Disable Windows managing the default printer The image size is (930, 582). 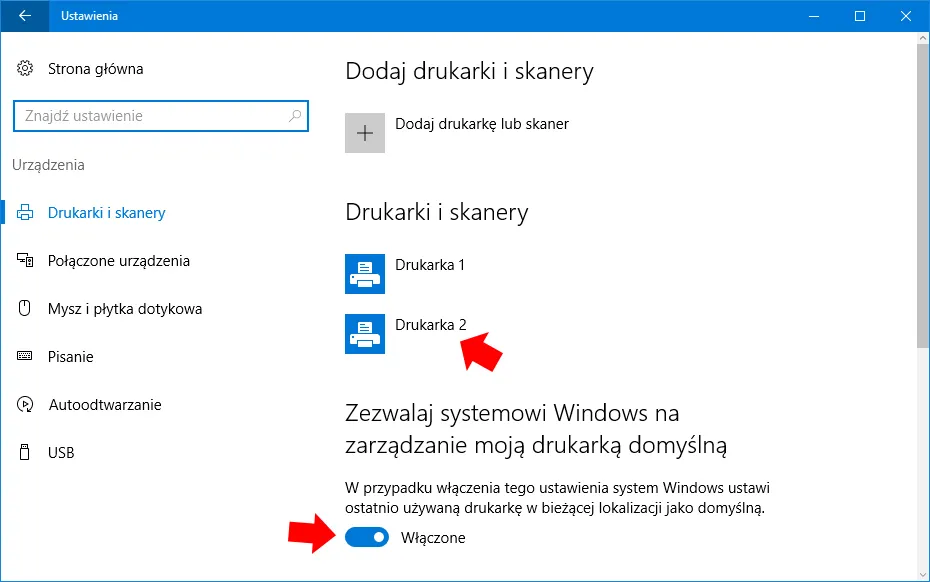click(x=367, y=537)
